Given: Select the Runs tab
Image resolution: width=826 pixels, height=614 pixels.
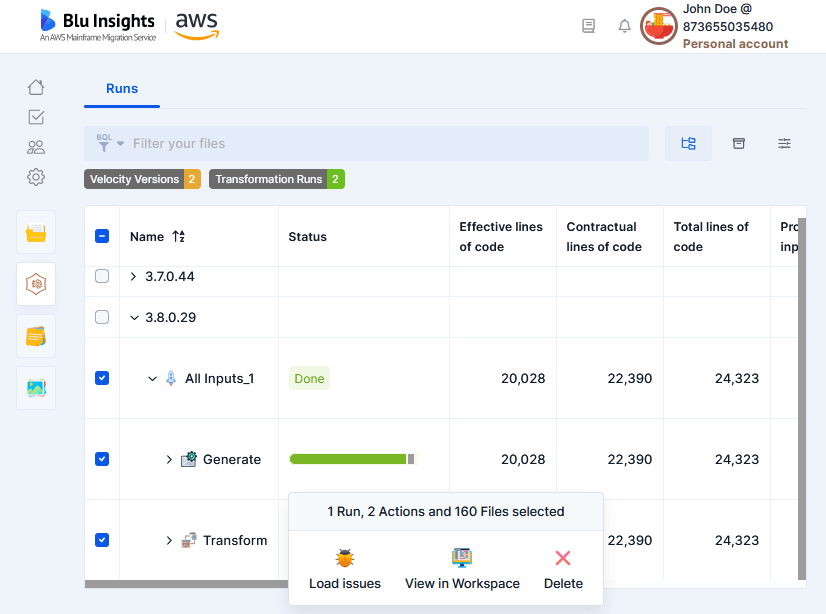Looking at the screenshot, I should (x=122, y=88).
